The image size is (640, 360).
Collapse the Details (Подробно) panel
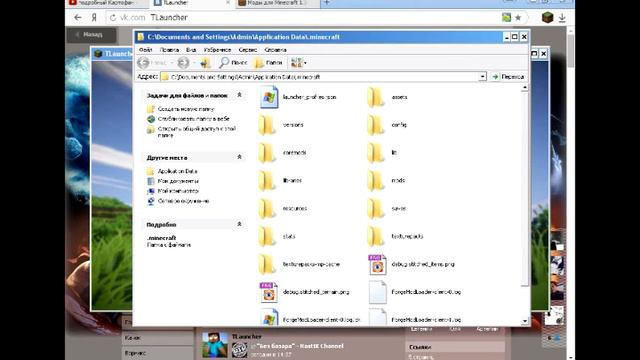[x=240, y=224]
